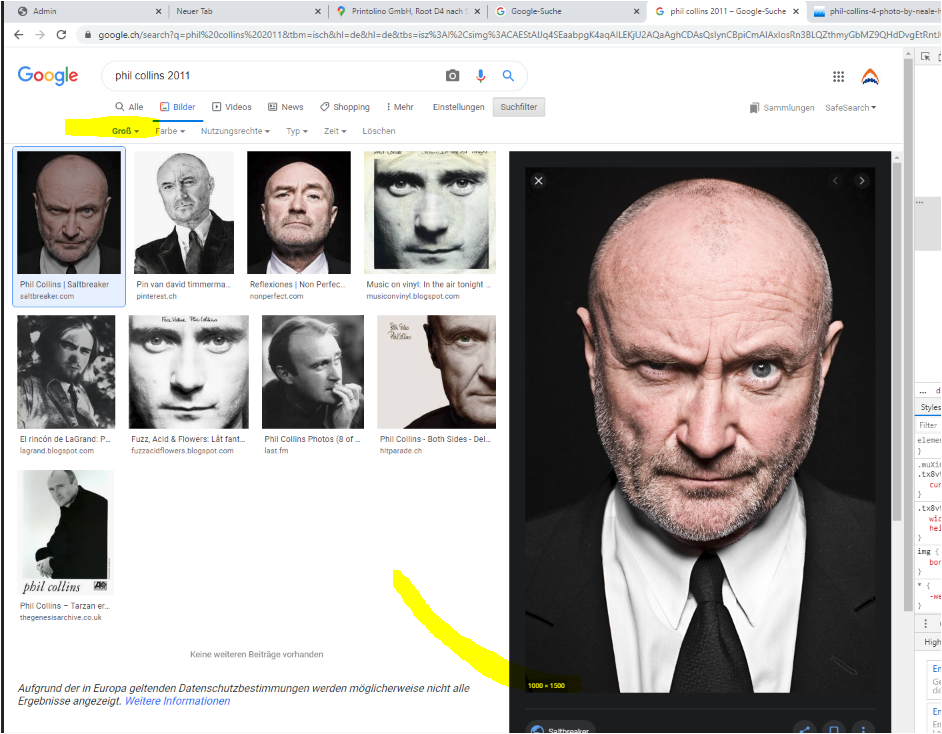
Task: Click the Google account avatar
Action: [x=870, y=77]
